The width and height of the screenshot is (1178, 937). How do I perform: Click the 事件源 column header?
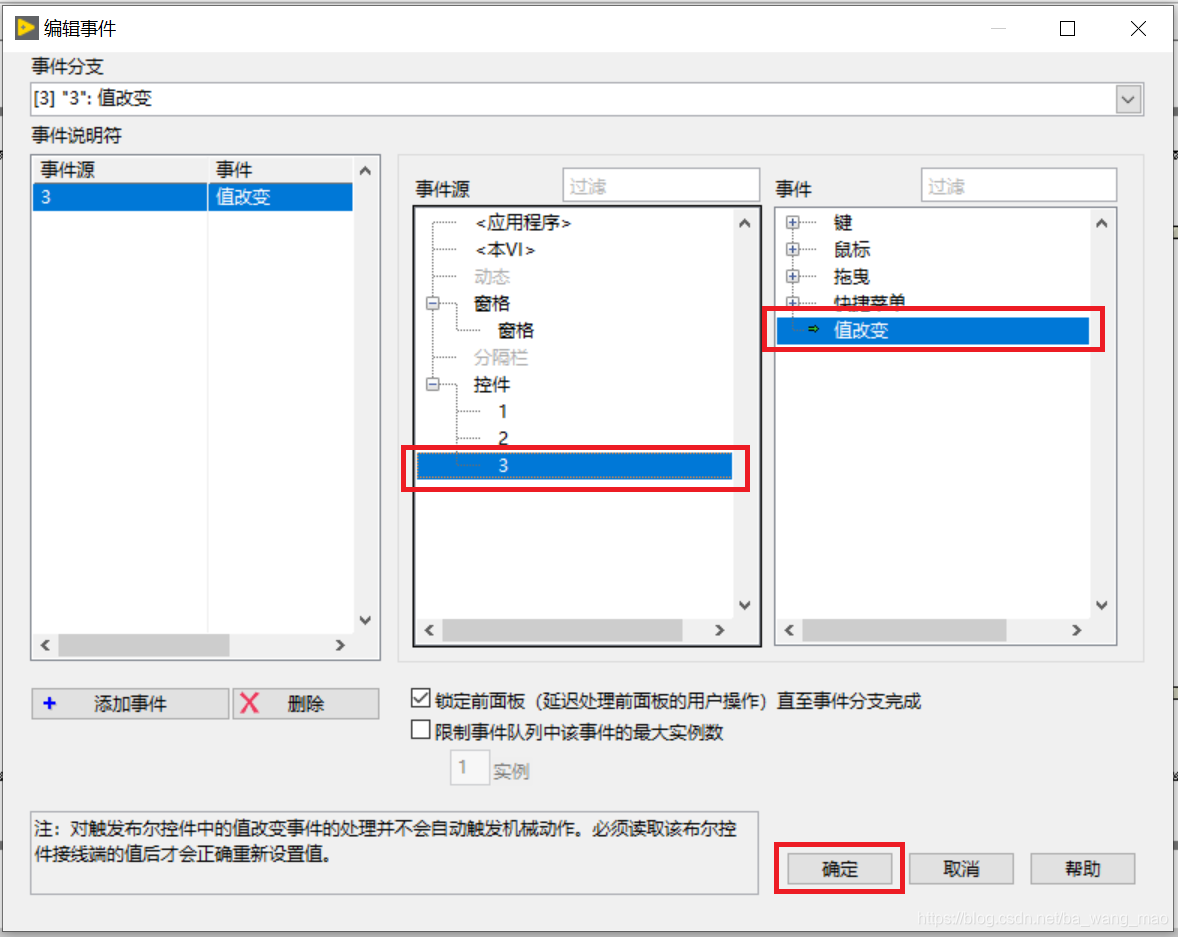[120, 169]
